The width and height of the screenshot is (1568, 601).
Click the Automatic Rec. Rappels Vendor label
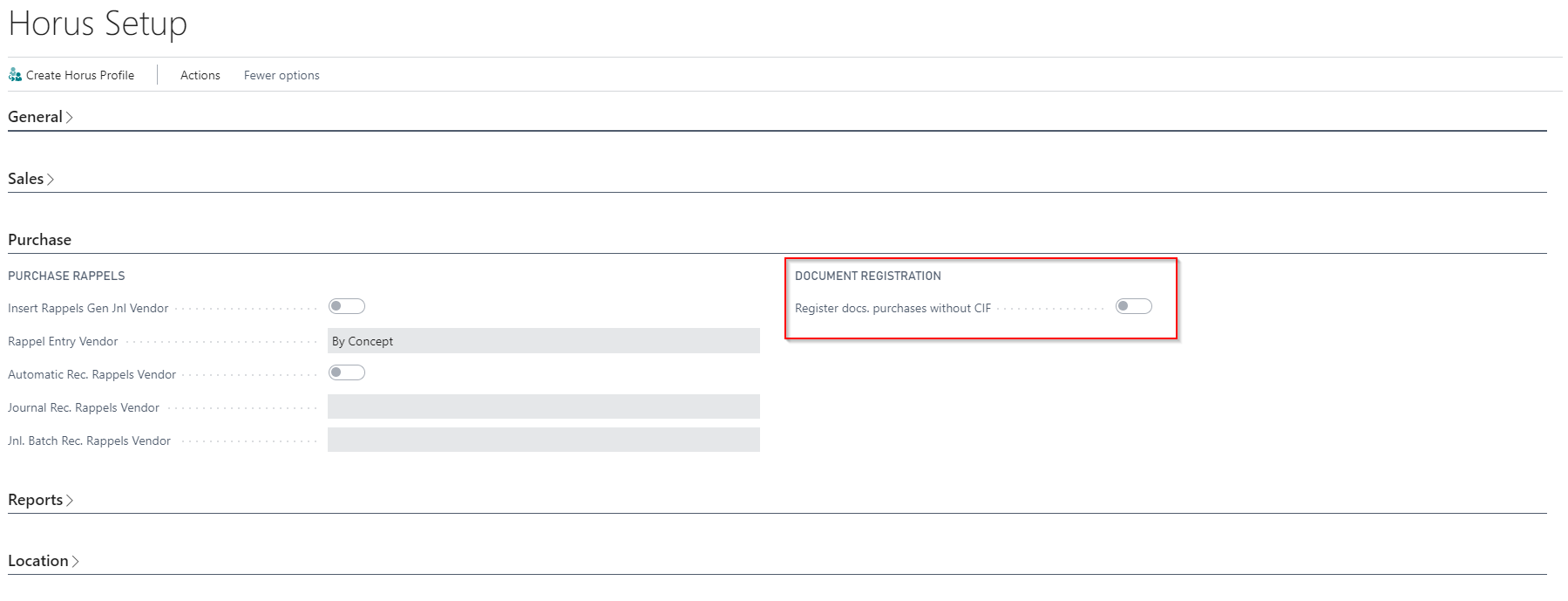[92, 374]
